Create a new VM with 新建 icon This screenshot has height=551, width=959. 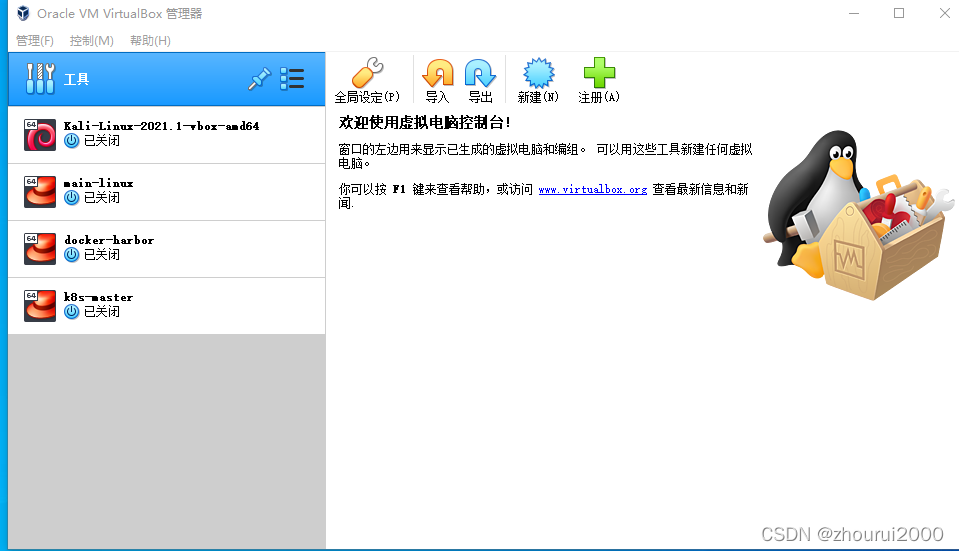538,73
